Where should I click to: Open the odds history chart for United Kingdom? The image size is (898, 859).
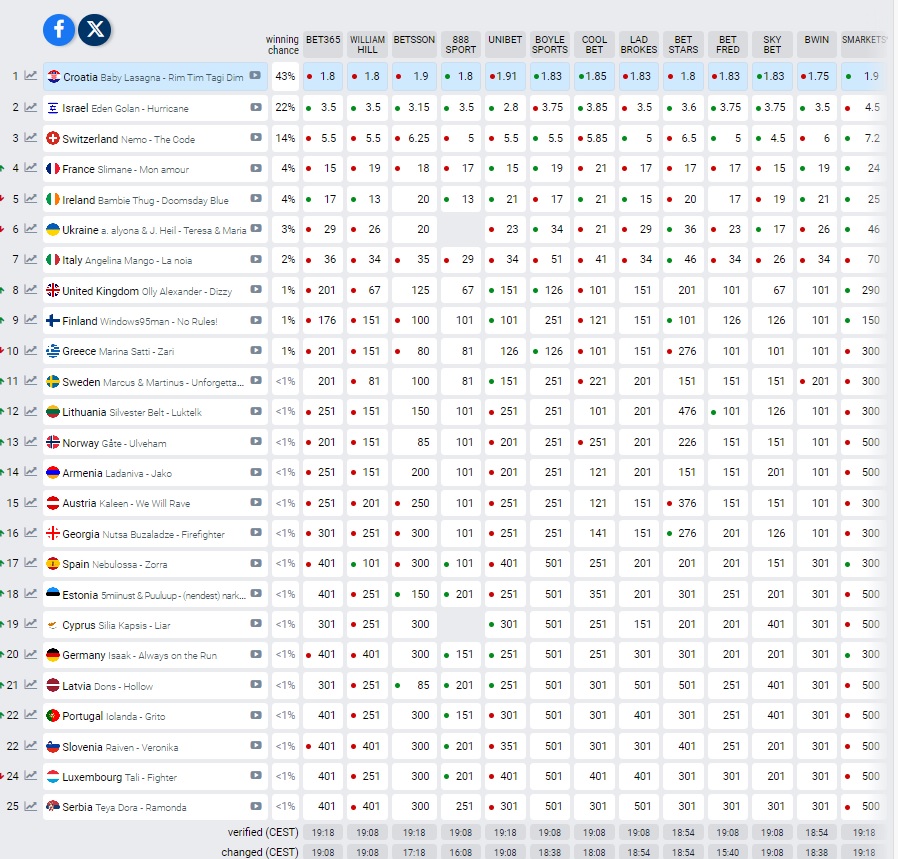(x=31, y=290)
